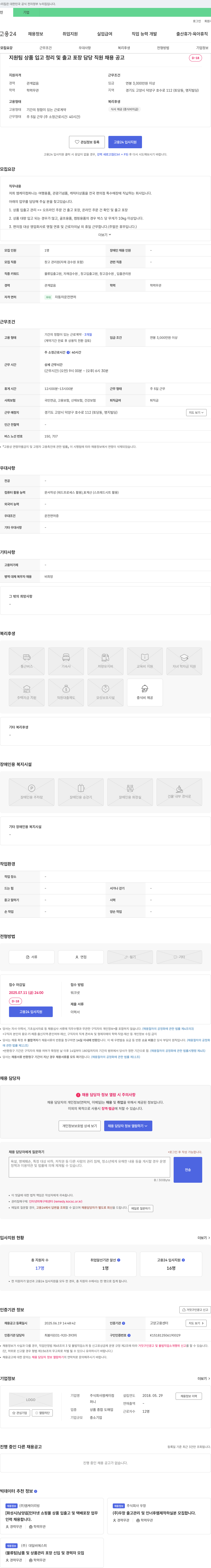Click the 필기 screening step box
The width and height of the screenshot is (211, 1568).
130,957
